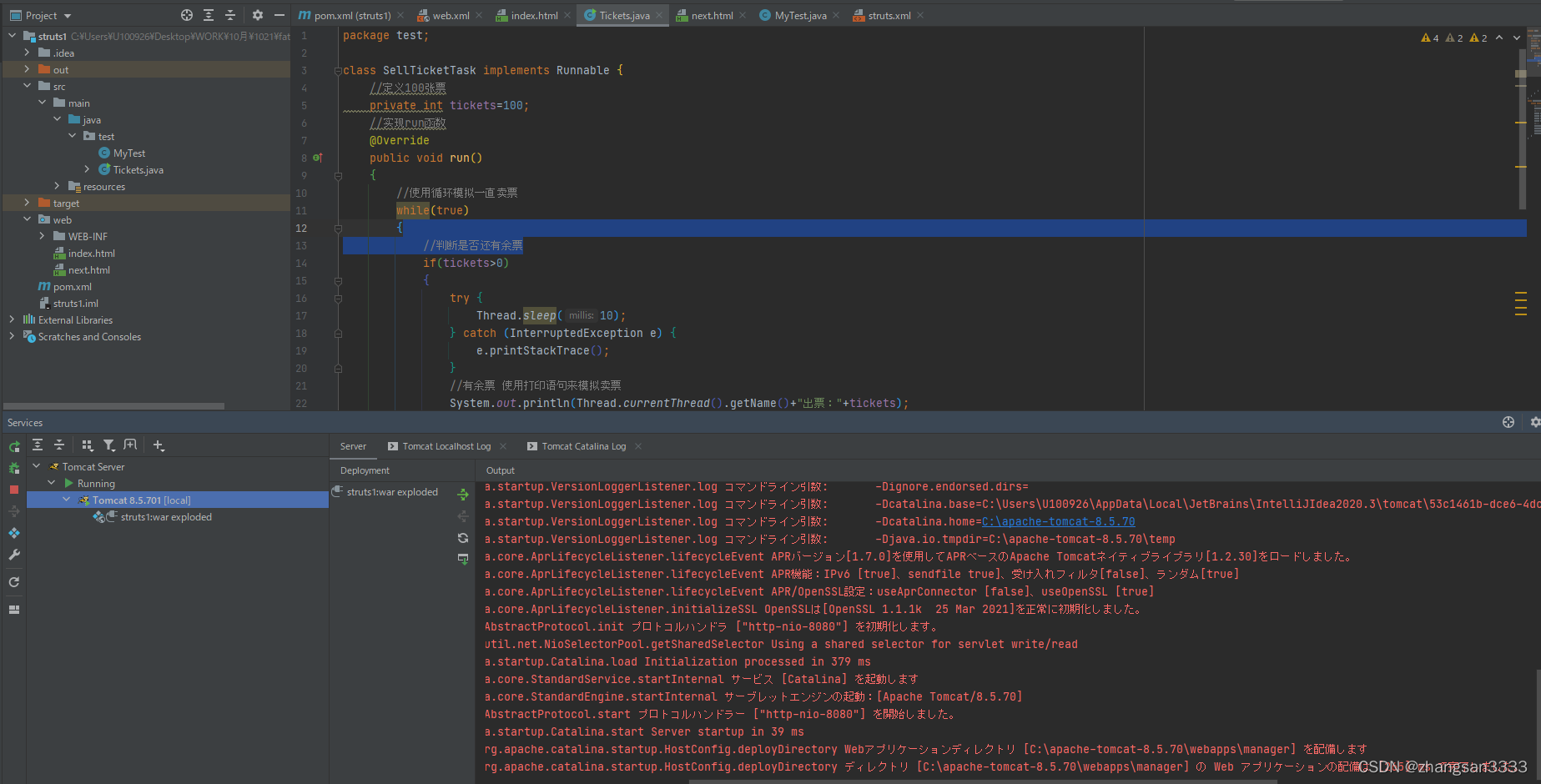
Task: Click the Rerun server icon in Services
Action: pos(14,447)
